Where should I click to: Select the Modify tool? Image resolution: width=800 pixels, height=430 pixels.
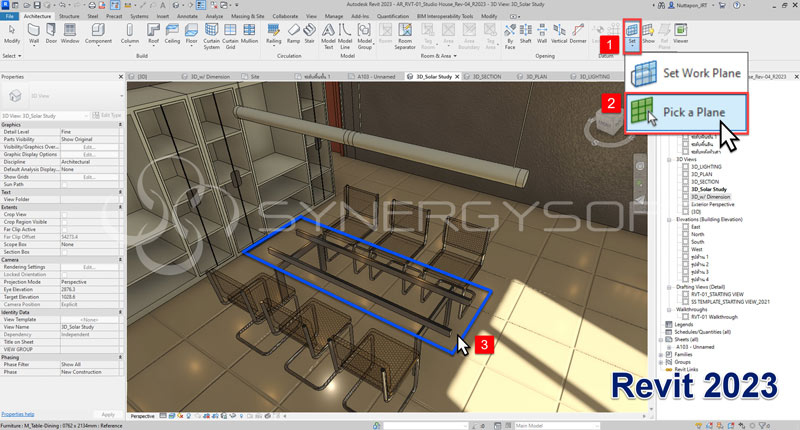coord(12,34)
